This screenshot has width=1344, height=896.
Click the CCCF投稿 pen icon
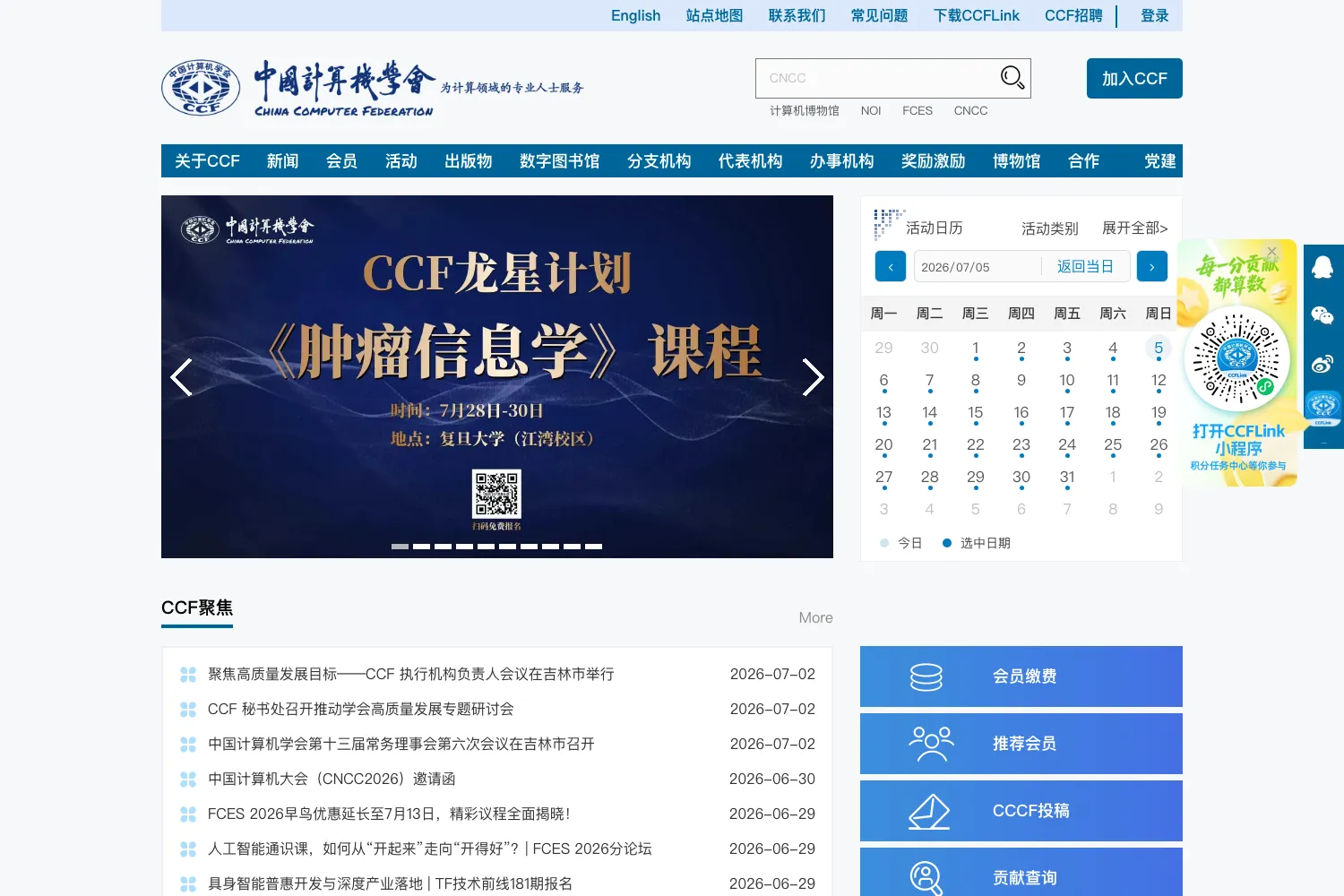tap(930, 811)
